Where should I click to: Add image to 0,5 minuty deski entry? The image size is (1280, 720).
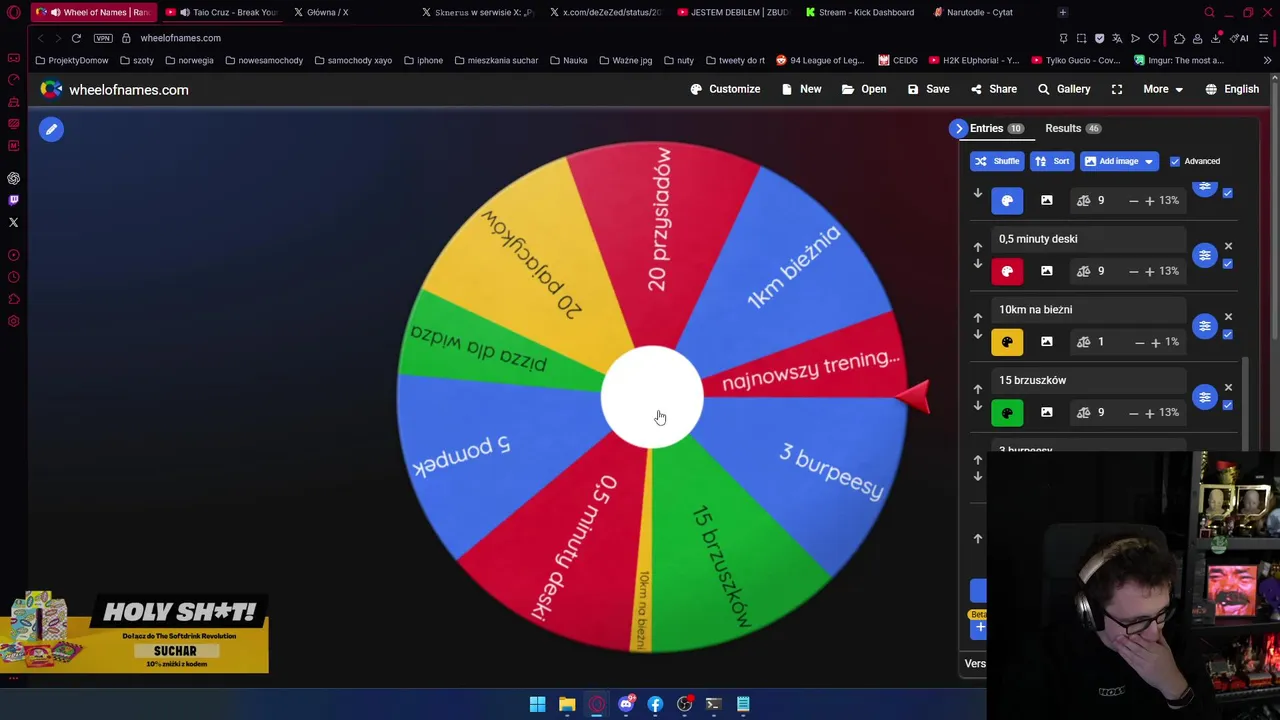tap(1046, 271)
